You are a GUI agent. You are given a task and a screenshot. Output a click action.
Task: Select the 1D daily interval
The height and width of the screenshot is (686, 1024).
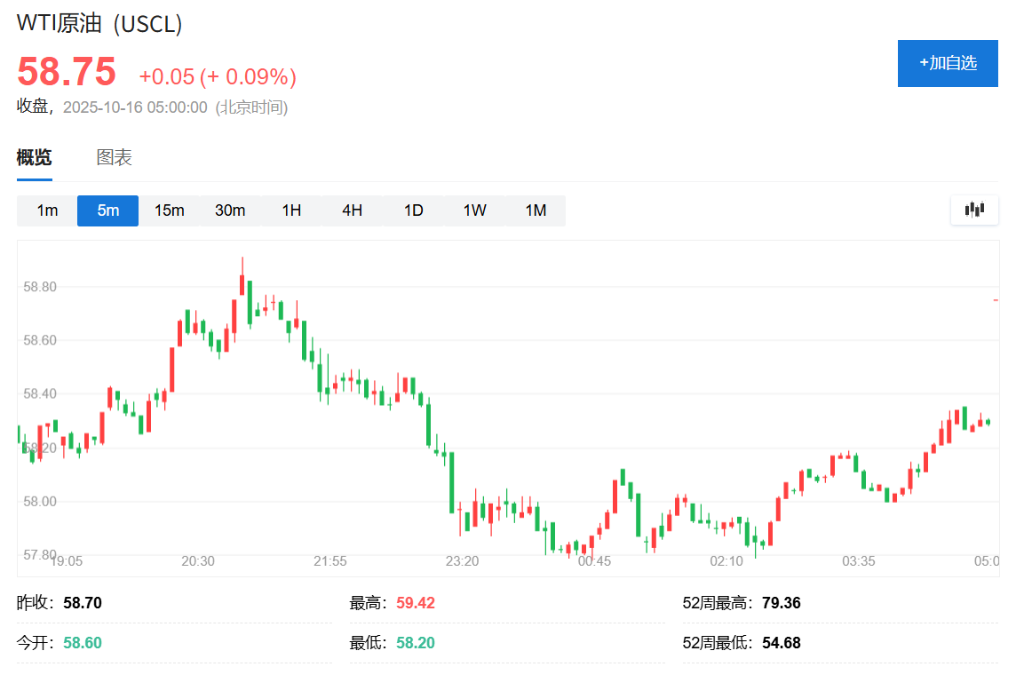click(x=413, y=211)
